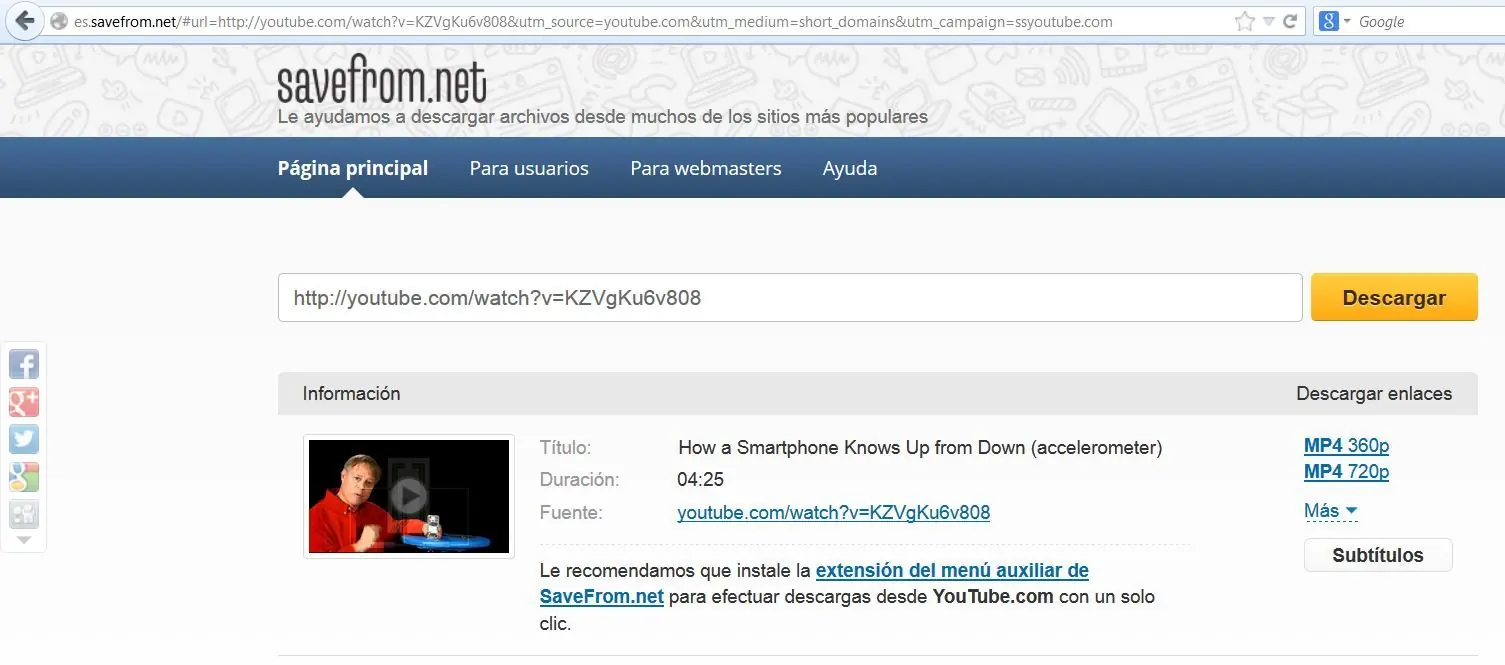Image resolution: width=1505 pixels, height=665 pixels.
Task: Click the Descargar enlaces header label
Action: (1374, 394)
